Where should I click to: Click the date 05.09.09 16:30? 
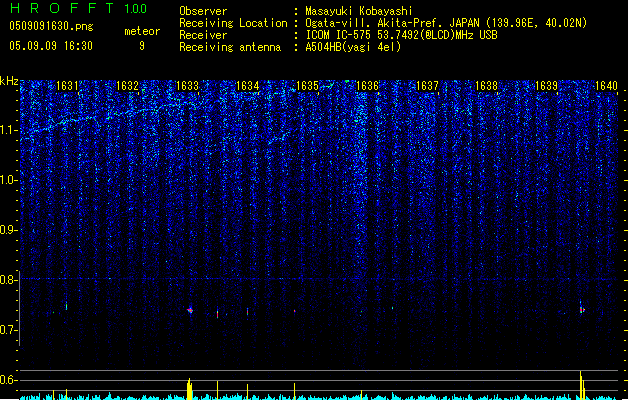pos(51,46)
